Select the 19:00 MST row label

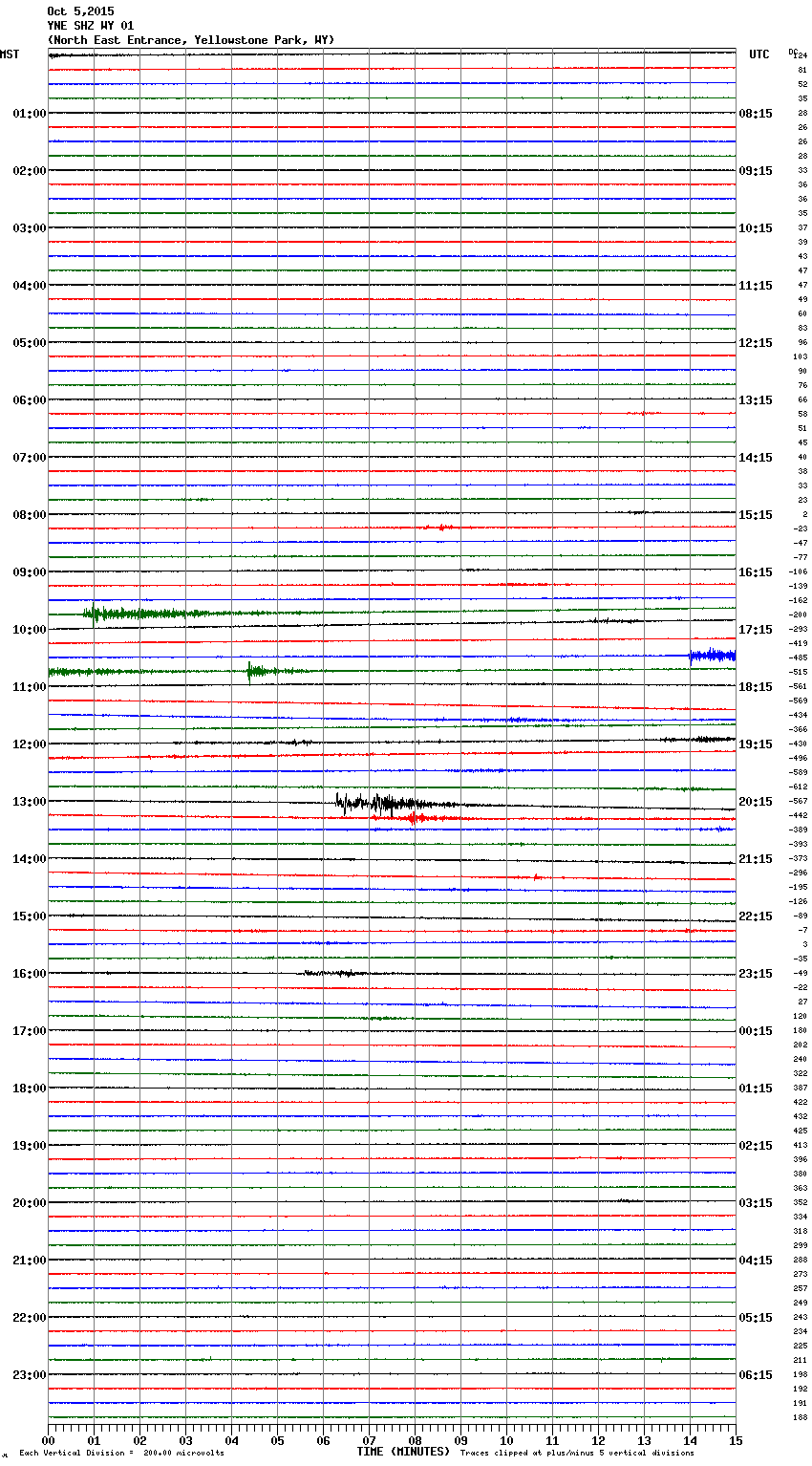(x=30, y=1146)
